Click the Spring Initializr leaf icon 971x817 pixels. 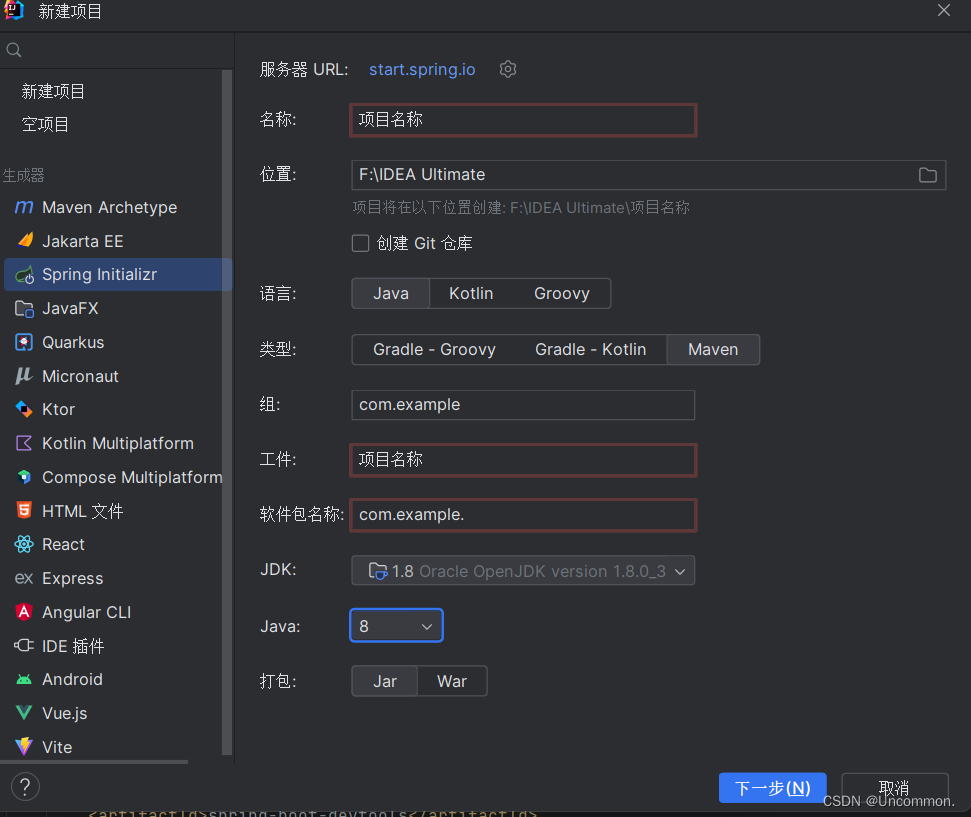(25, 274)
